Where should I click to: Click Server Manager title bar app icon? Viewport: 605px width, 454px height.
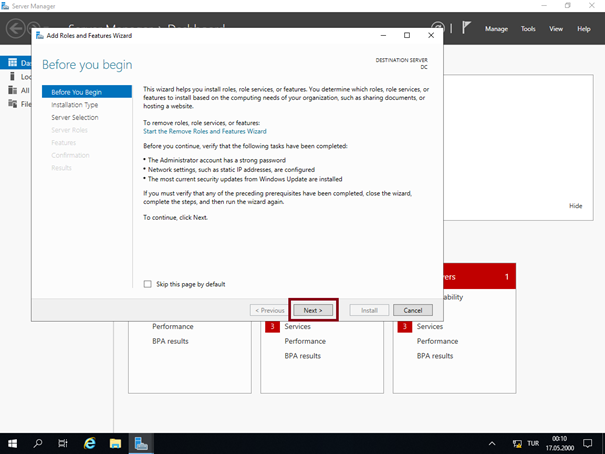5,6
